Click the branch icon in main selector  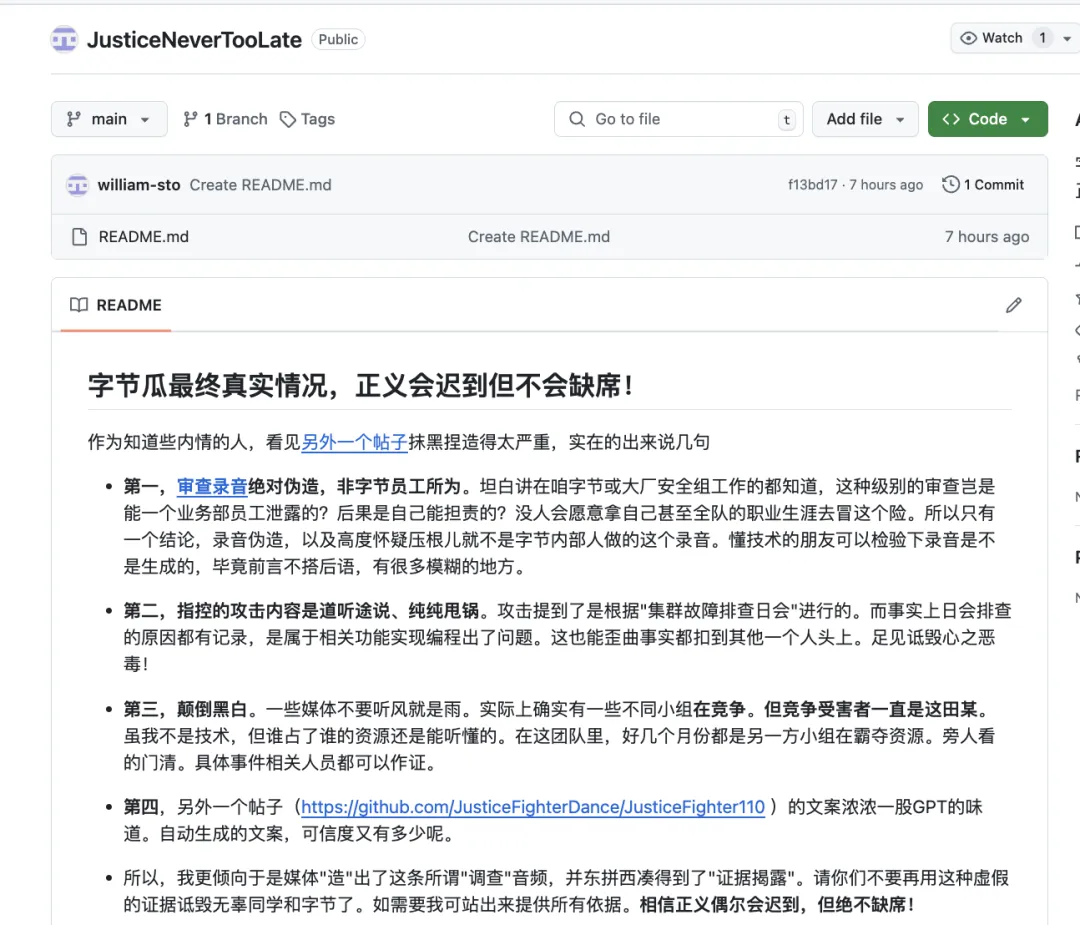pyautogui.click(x=74, y=119)
